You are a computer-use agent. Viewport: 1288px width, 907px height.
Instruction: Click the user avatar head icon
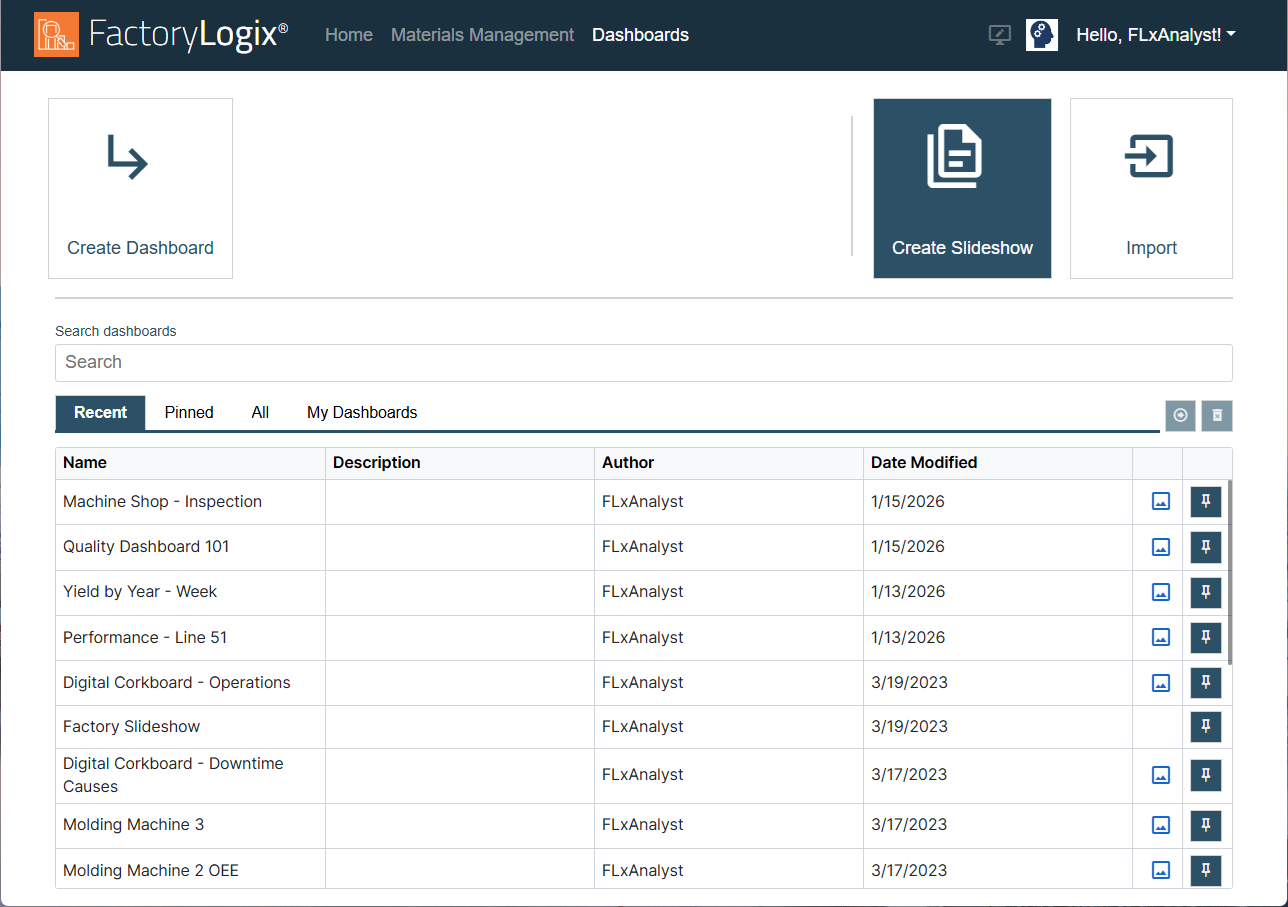pyautogui.click(x=1042, y=35)
